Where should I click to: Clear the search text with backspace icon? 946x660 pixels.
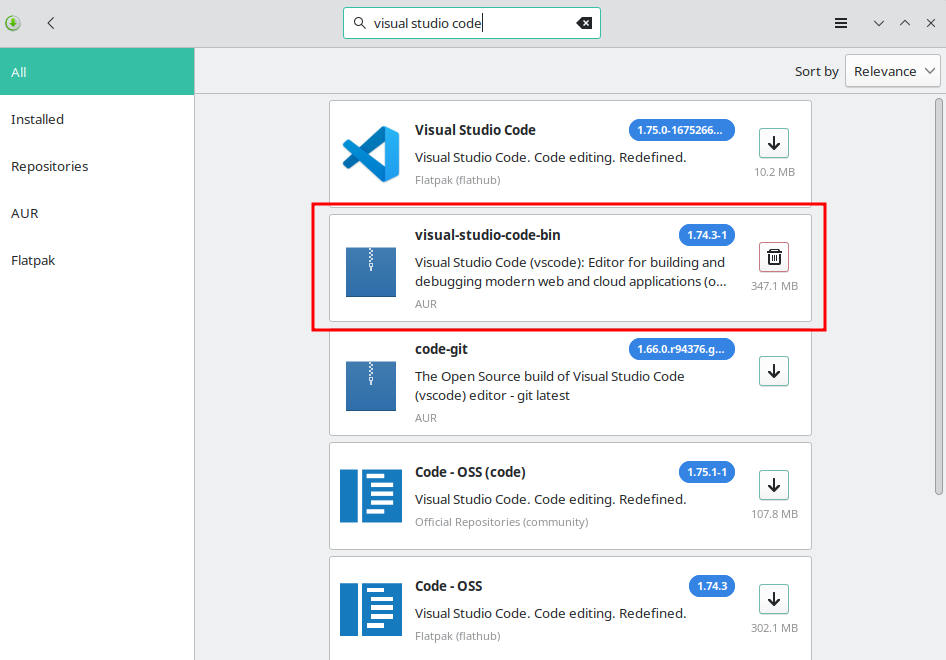click(584, 23)
